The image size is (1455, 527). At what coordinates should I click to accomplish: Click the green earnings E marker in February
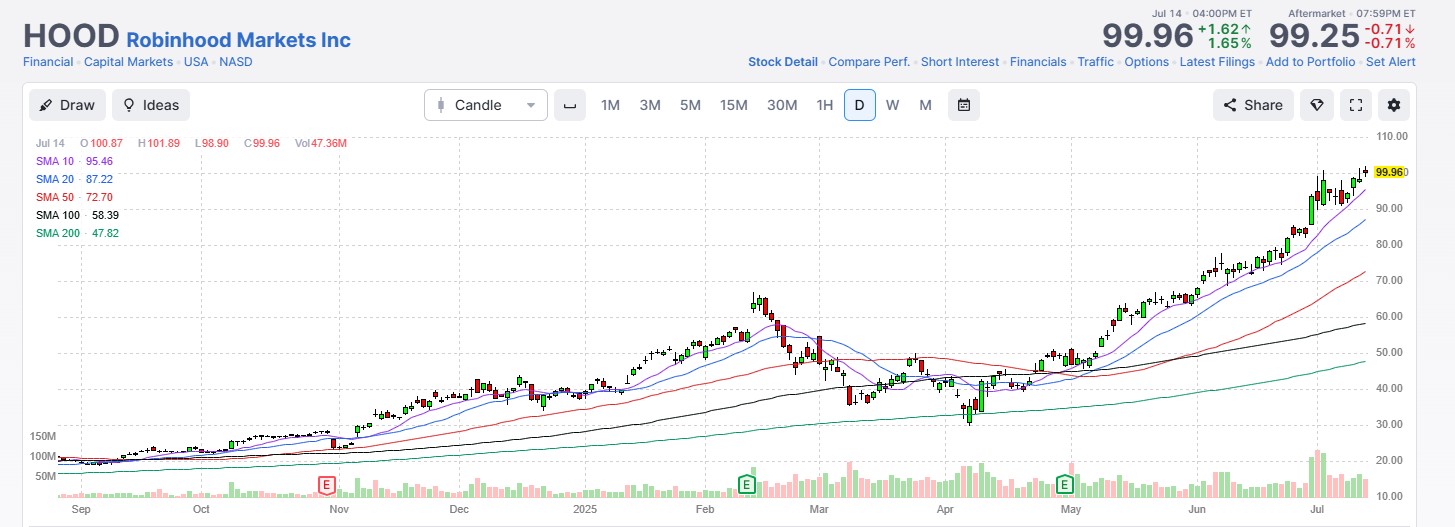click(745, 485)
